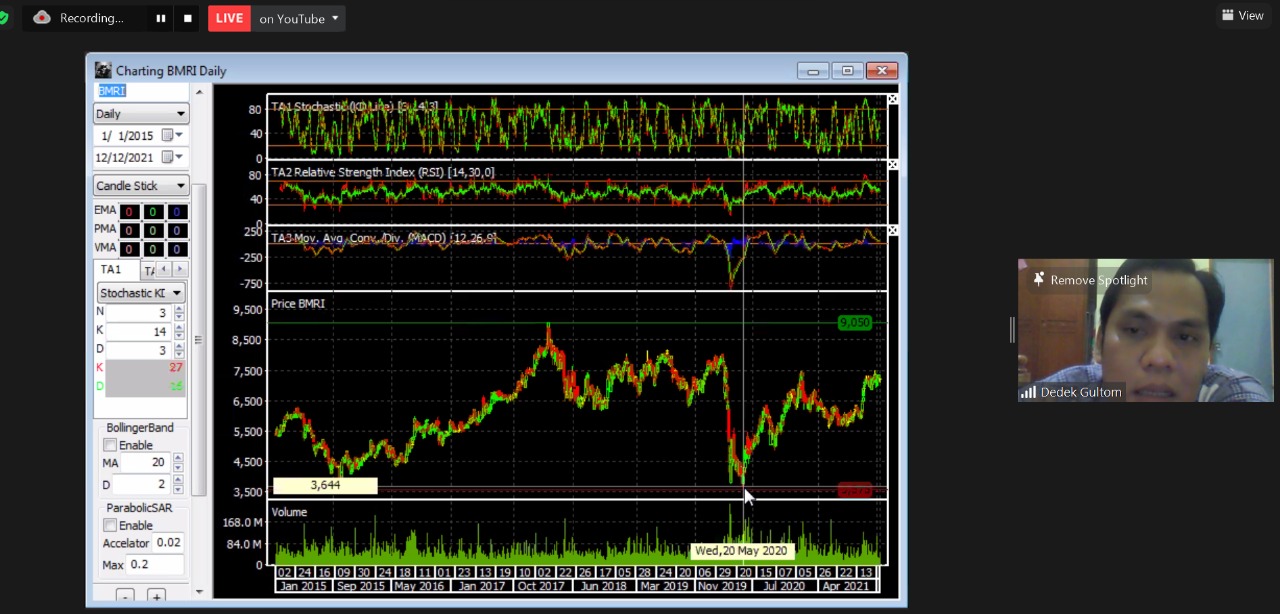Viewport: 1280px width, 614px height.
Task: Enable the BollingerBand checkbox
Action: point(110,445)
